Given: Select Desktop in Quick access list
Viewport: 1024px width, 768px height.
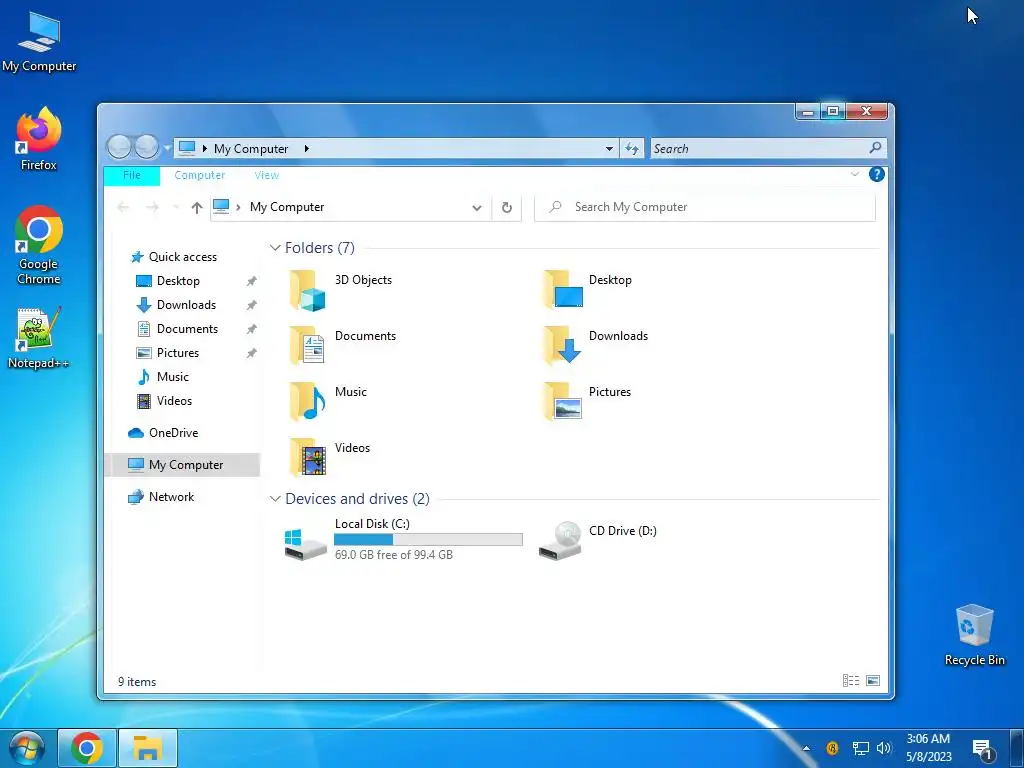Looking at the screenshot, I should [167, 281].
